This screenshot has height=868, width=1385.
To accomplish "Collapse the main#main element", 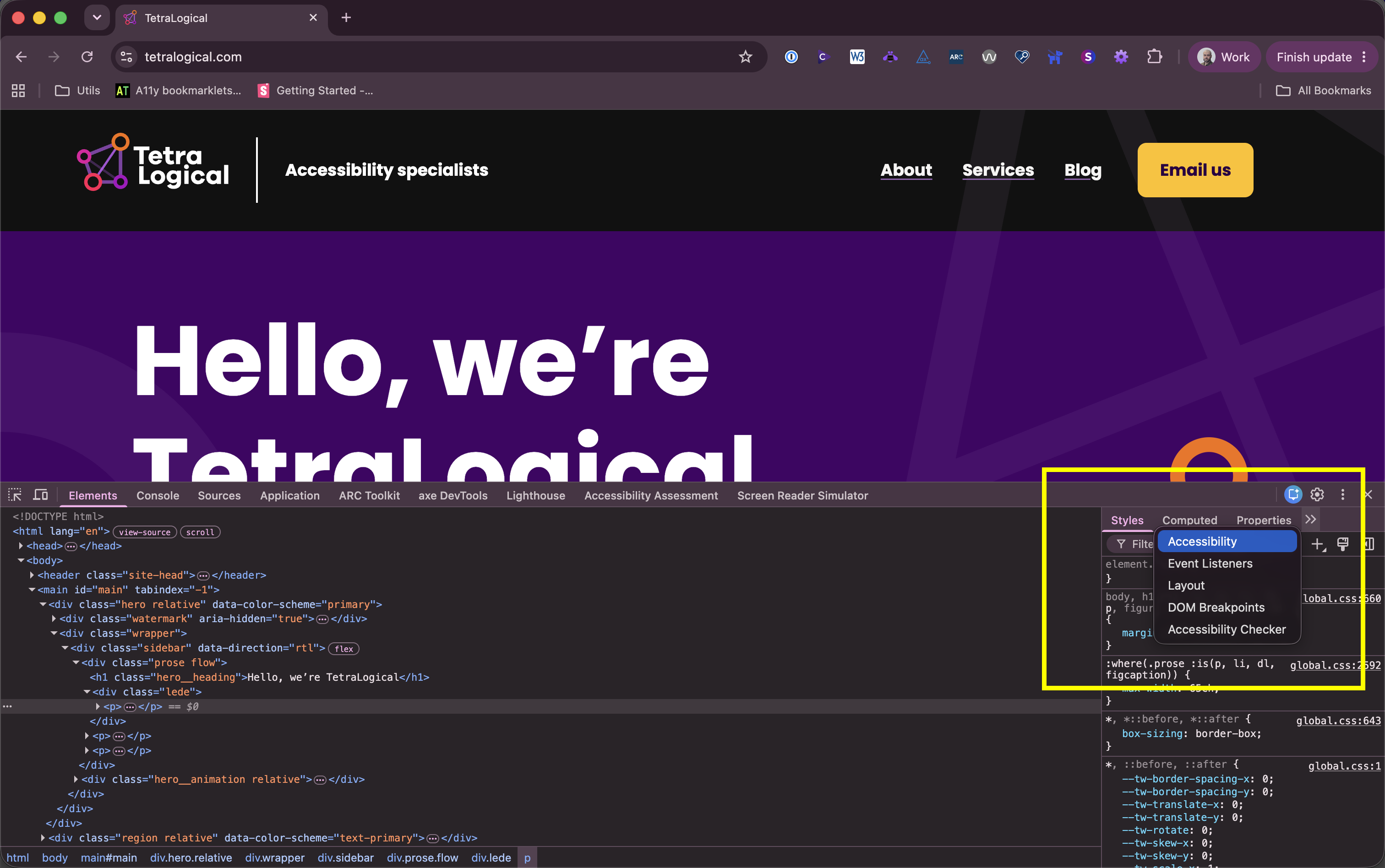I will coord(32,590).
